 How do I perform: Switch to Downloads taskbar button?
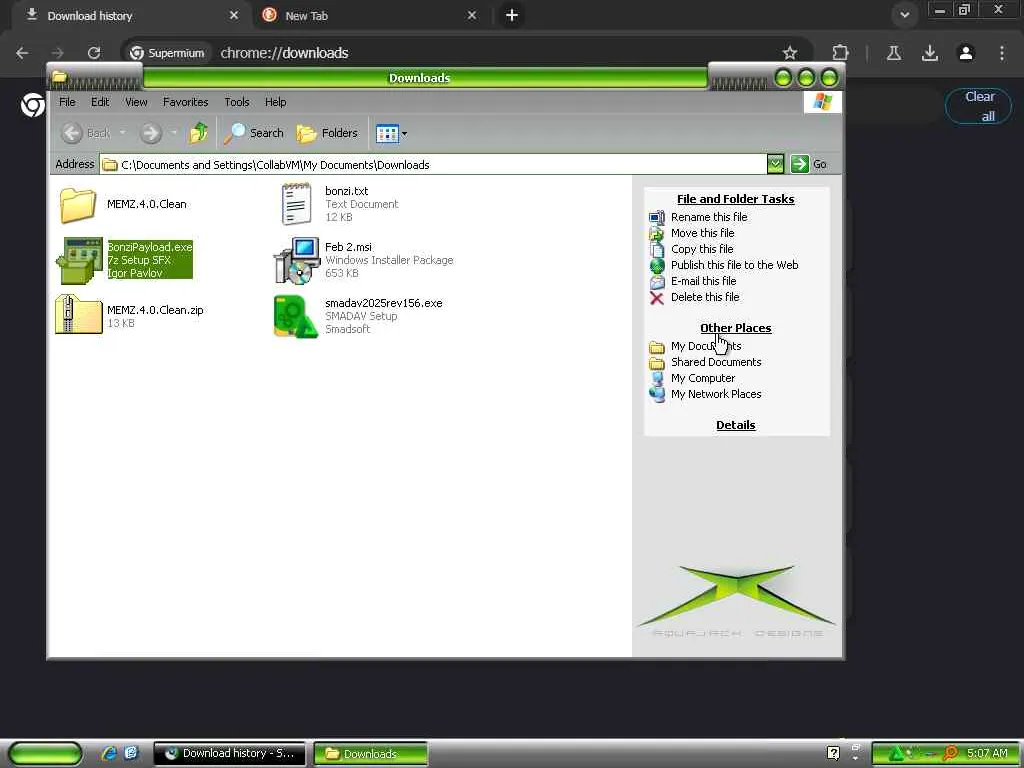370,754
